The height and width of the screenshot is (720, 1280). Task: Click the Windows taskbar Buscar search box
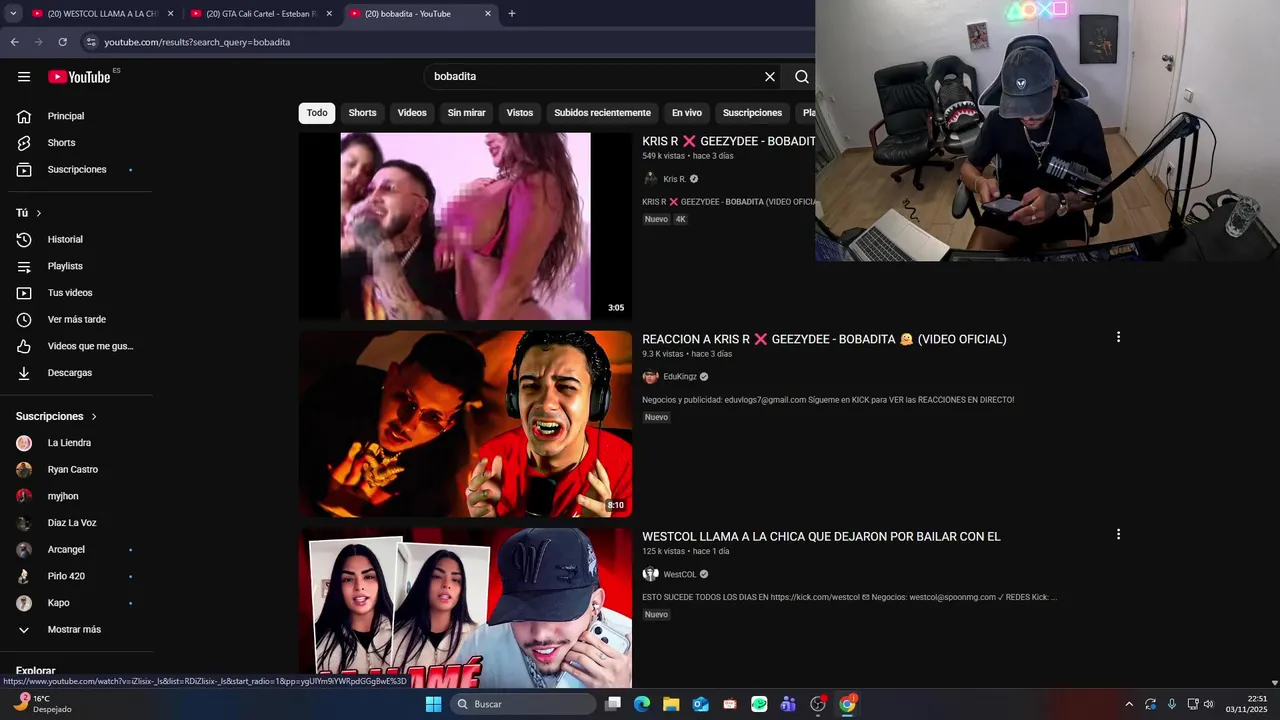click(521, 704)
